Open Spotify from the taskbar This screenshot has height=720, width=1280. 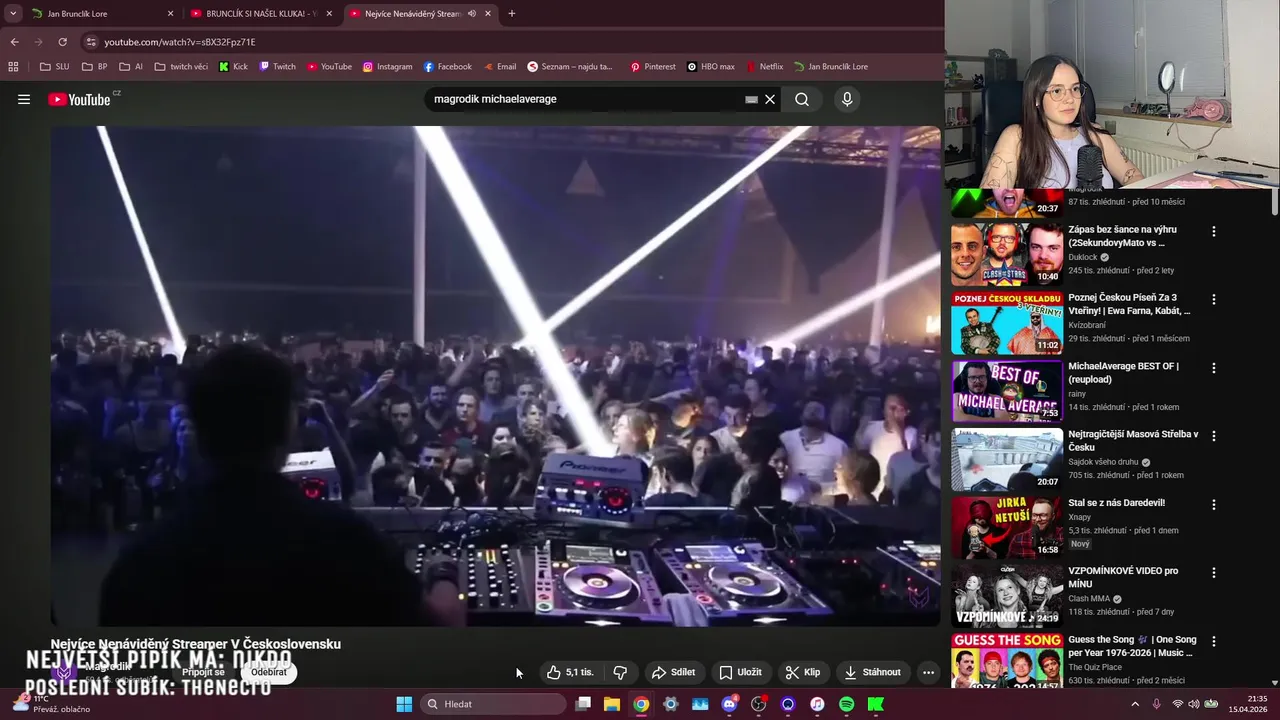[x=846, y=704]
